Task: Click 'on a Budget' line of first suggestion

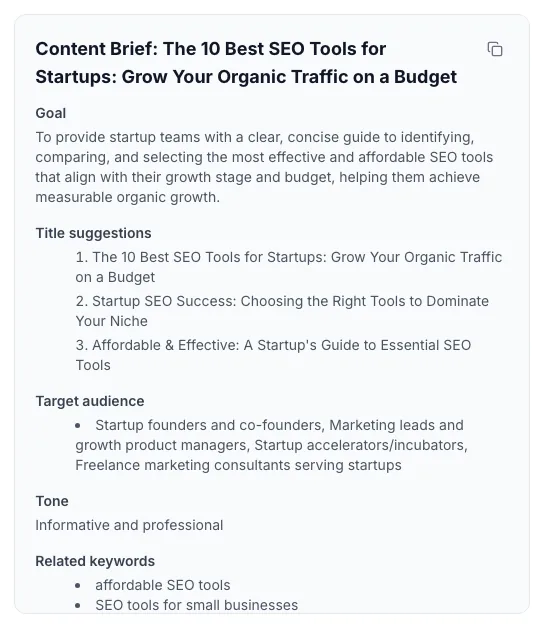Action: coord(115,277)
